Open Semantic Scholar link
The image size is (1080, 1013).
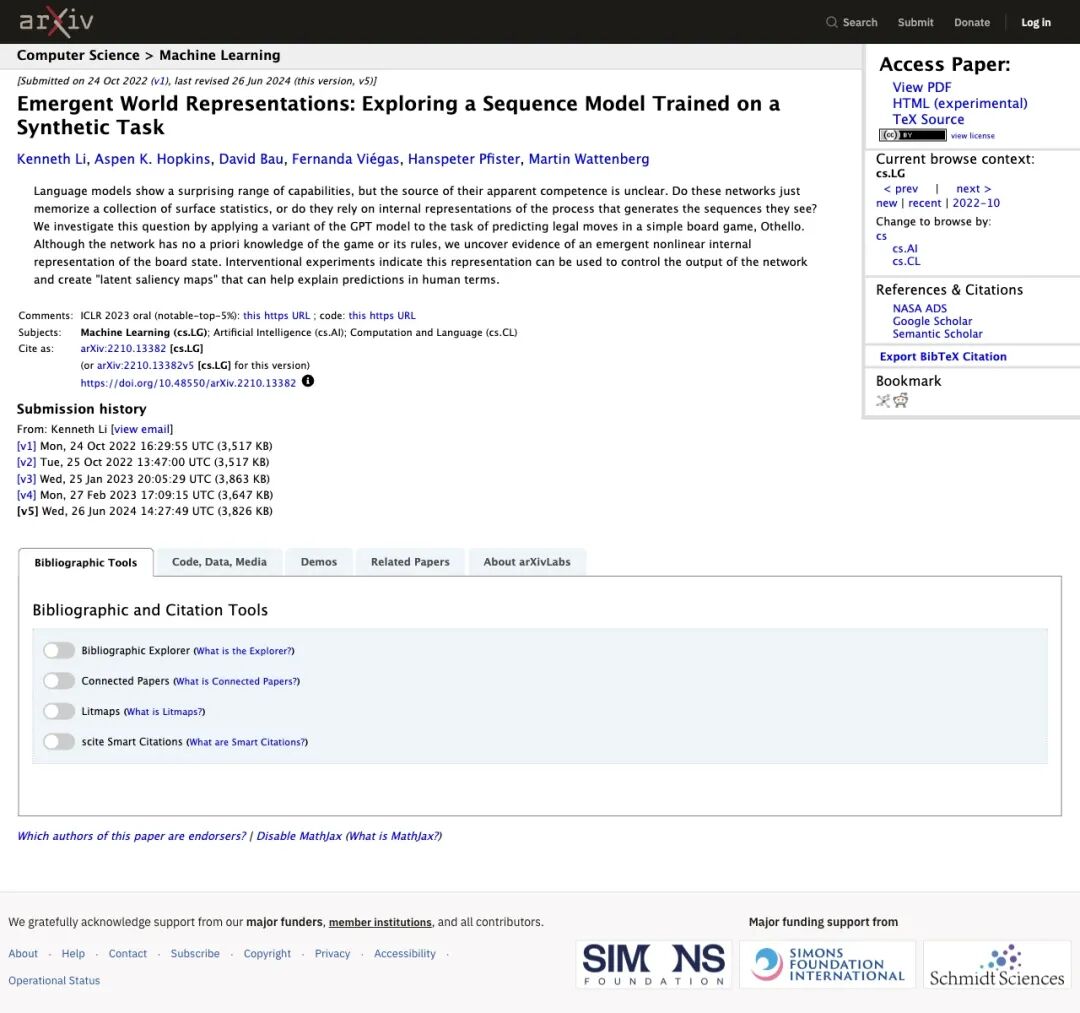click(x=937, y=334)
